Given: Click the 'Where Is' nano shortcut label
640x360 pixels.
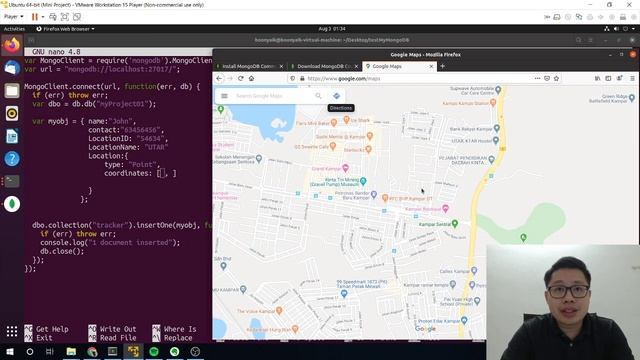Looking at the screenshot, I should point(180,329).
